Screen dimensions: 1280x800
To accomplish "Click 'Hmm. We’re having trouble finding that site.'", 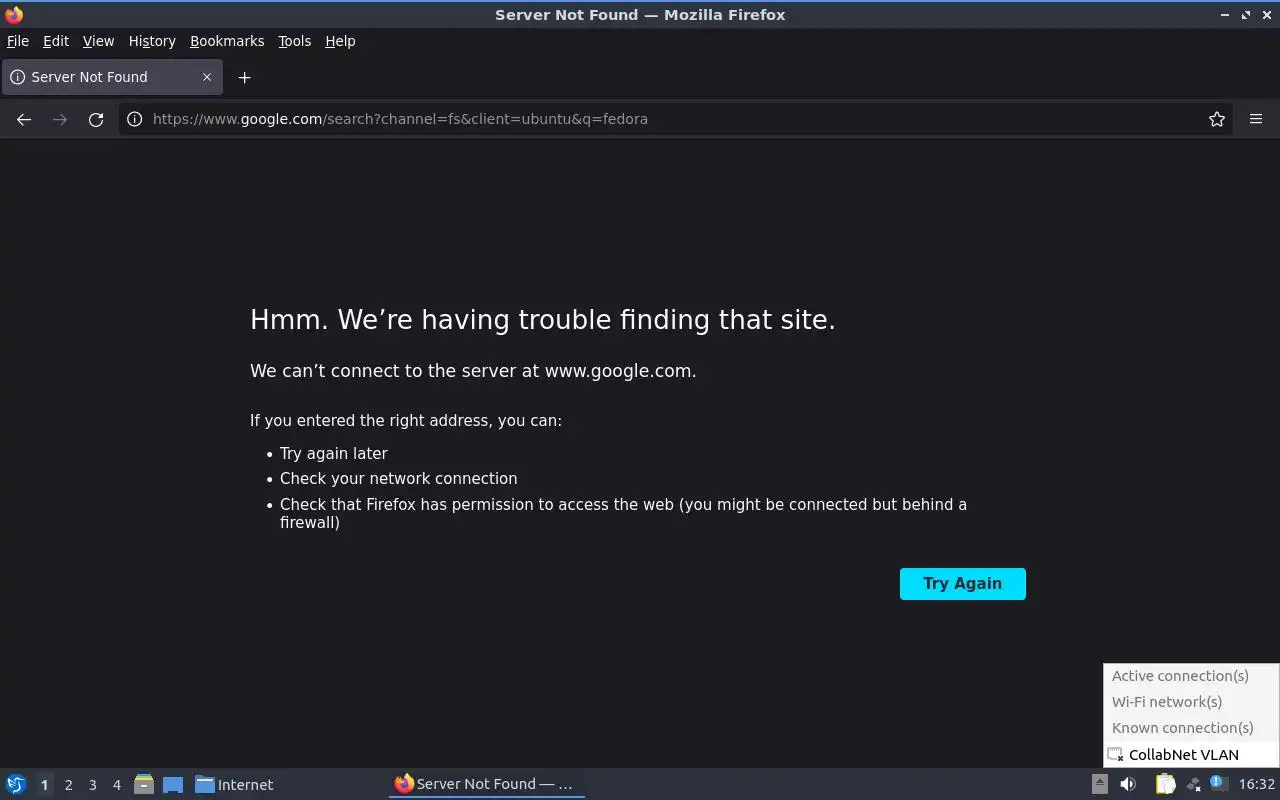I will [542, 320].
